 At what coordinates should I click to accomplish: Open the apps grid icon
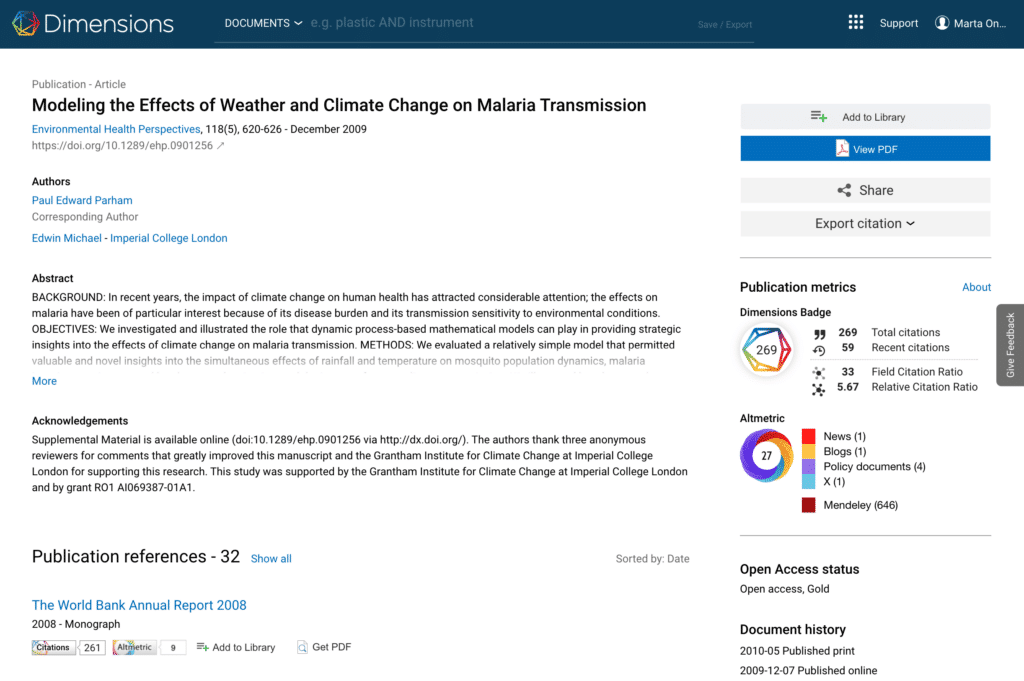(855, 23)
